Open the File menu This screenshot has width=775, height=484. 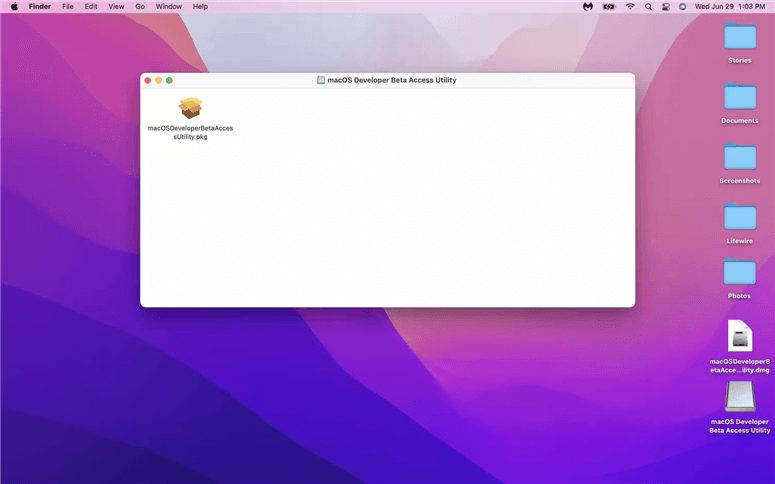68,6
